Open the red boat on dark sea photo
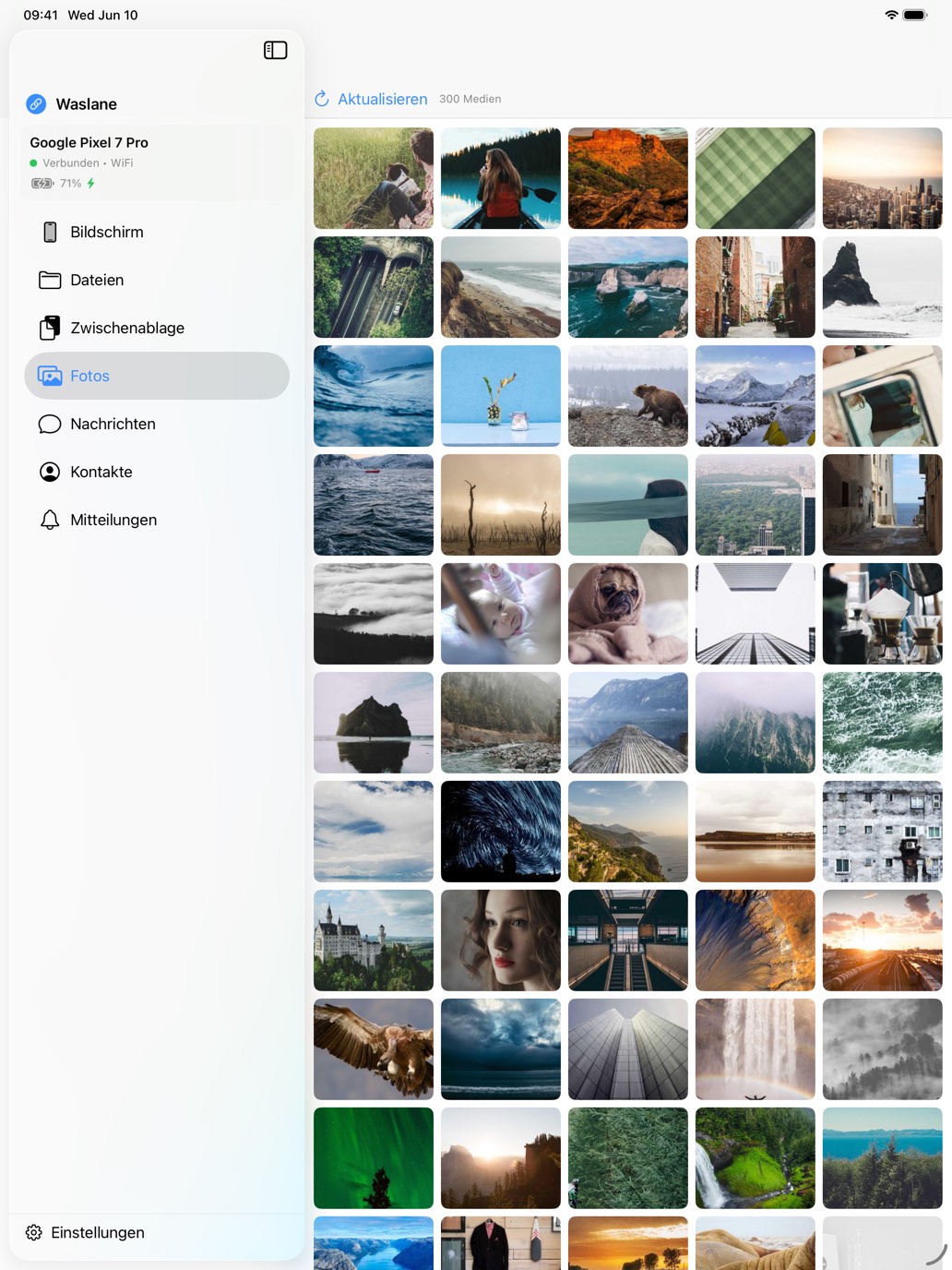952x1270 pixels. (374, 505)
